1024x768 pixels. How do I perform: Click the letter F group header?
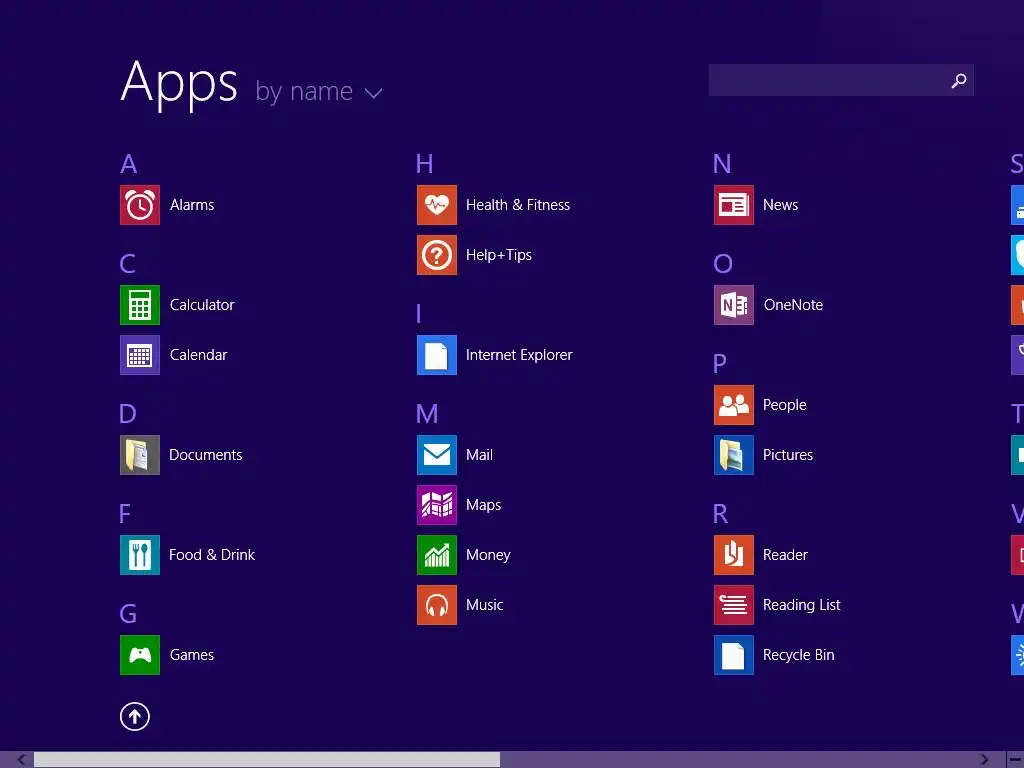125,514
